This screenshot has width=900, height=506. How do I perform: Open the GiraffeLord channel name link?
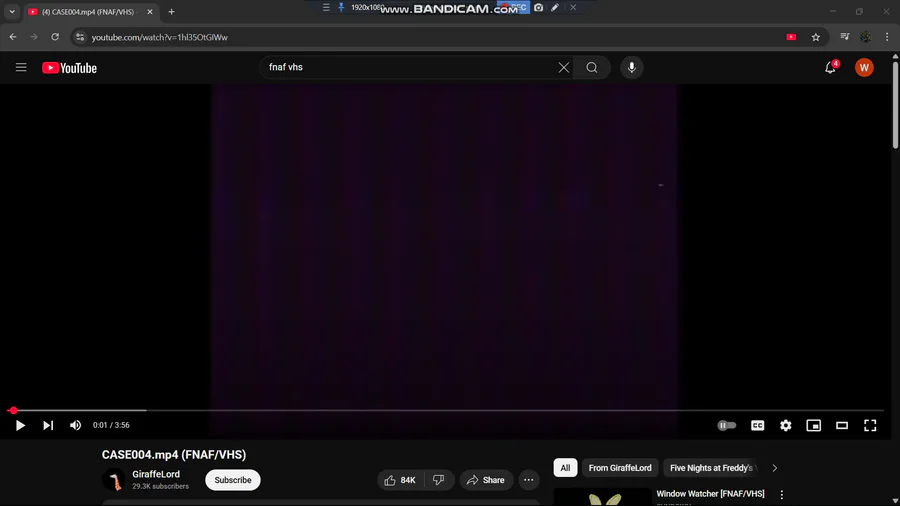point(156,474)
